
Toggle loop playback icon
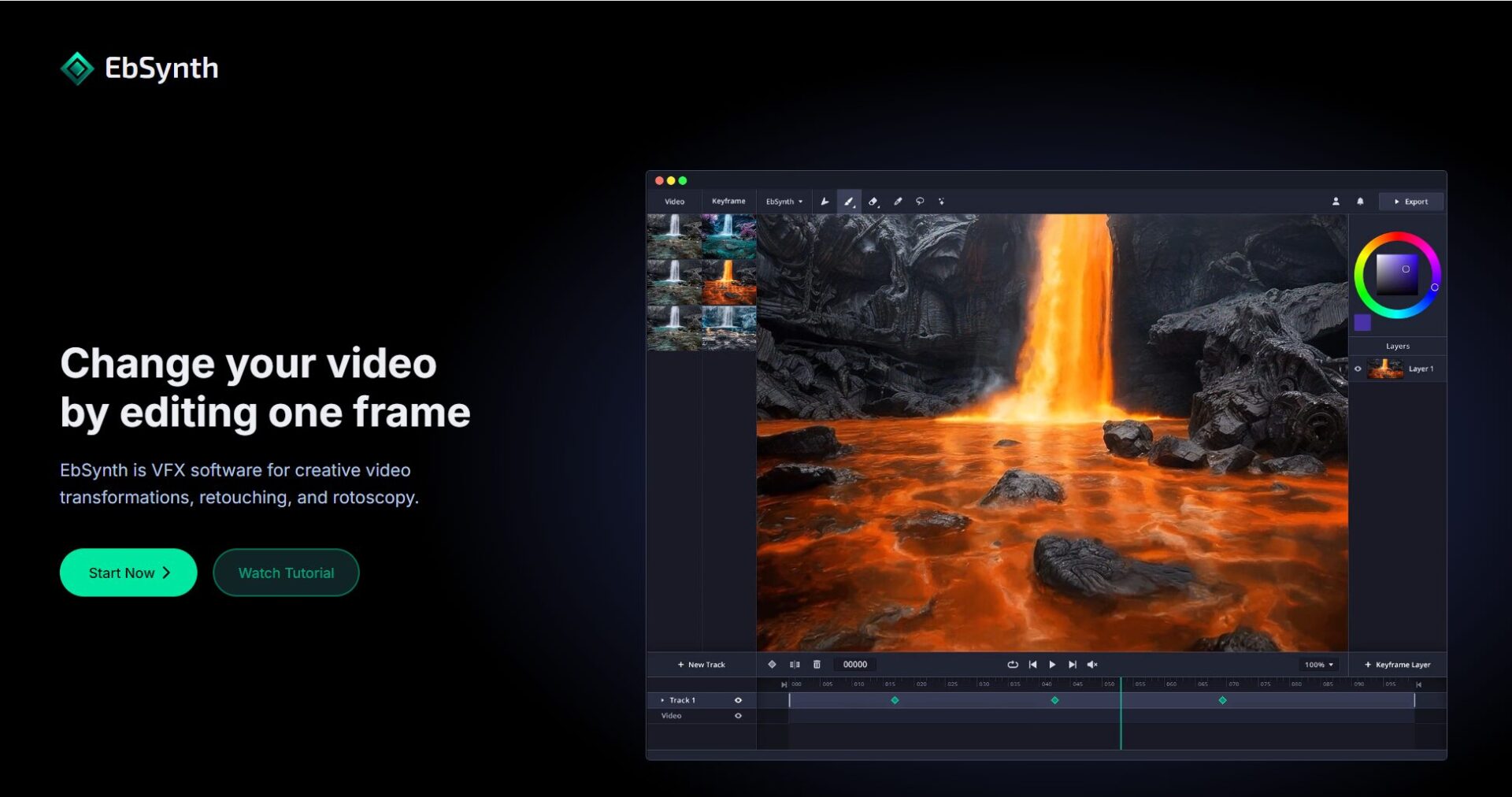point(1013,665)
